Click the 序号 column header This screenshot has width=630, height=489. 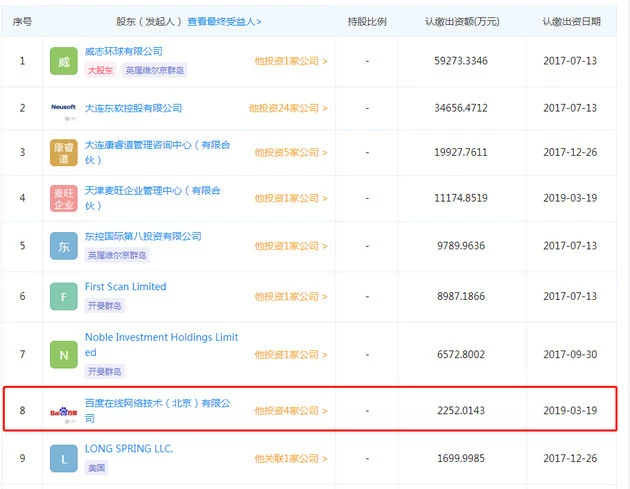pos(22,22)
